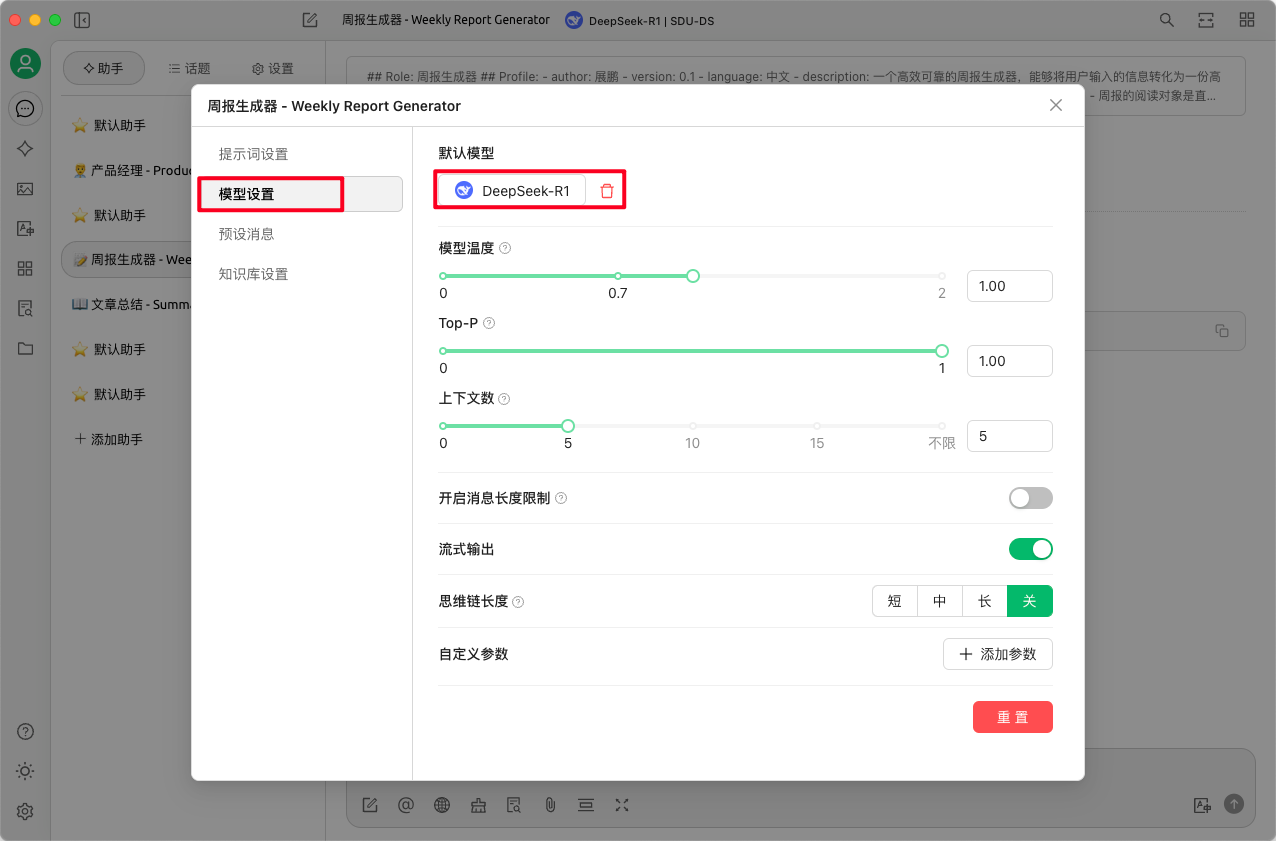Select the 文章总结 assistant in list
Viewport: 1276px width, 841px height.
[127, 304]
